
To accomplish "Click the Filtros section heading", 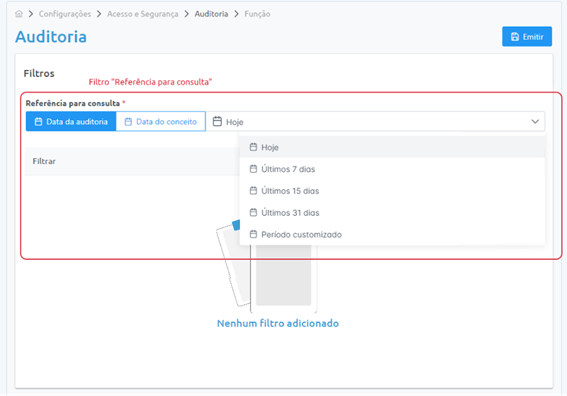I will click(x=39, y=73).
